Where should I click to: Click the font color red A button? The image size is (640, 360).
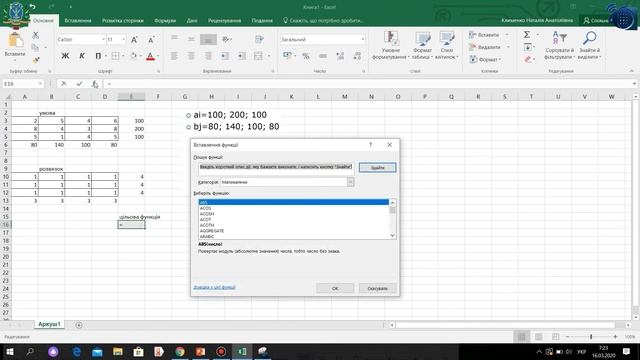click(x=150, y=56)
